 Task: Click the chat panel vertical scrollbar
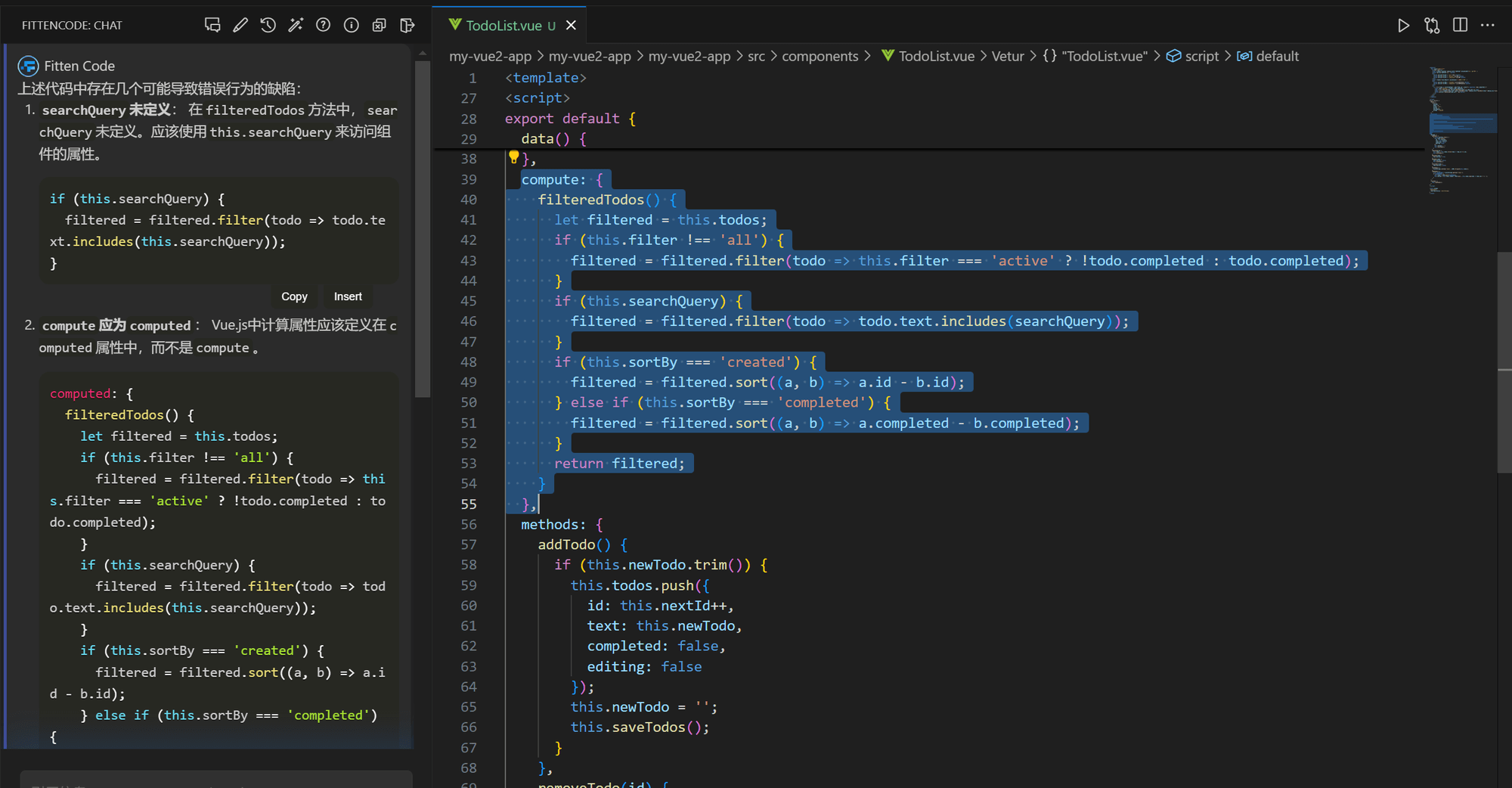coord(423,228)
